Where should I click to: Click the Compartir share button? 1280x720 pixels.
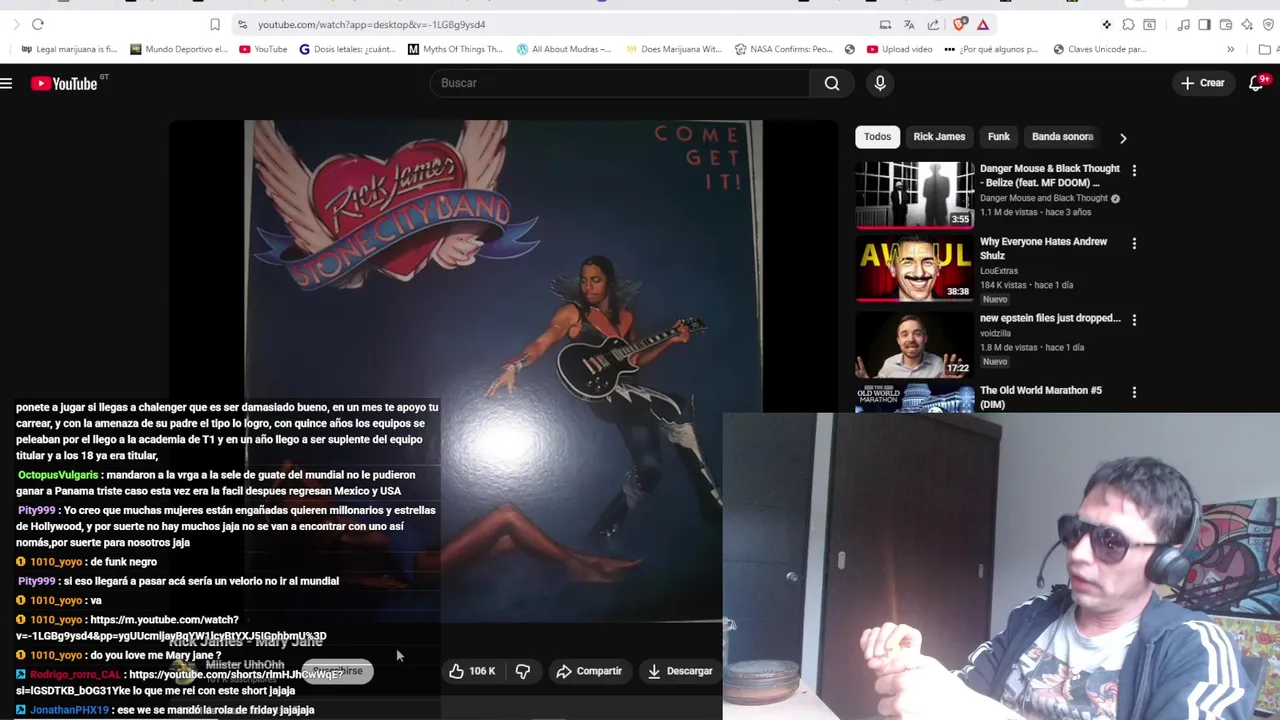(589, 671)
